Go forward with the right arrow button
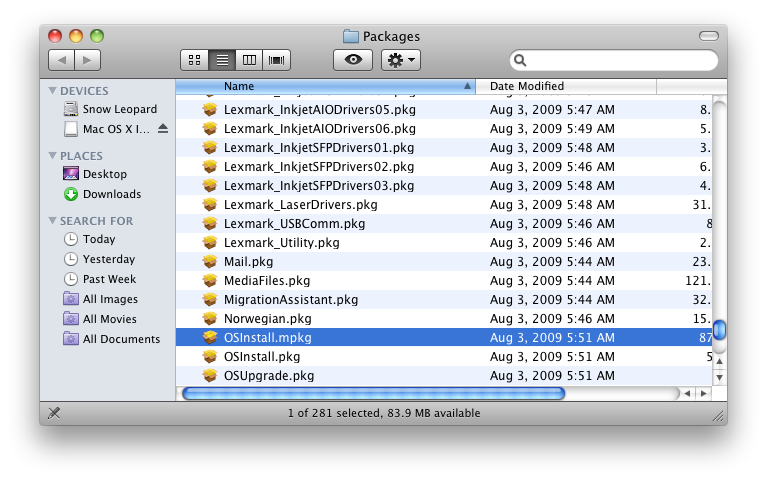Viewport: 767px width, 480px height. tap(88, 60)
